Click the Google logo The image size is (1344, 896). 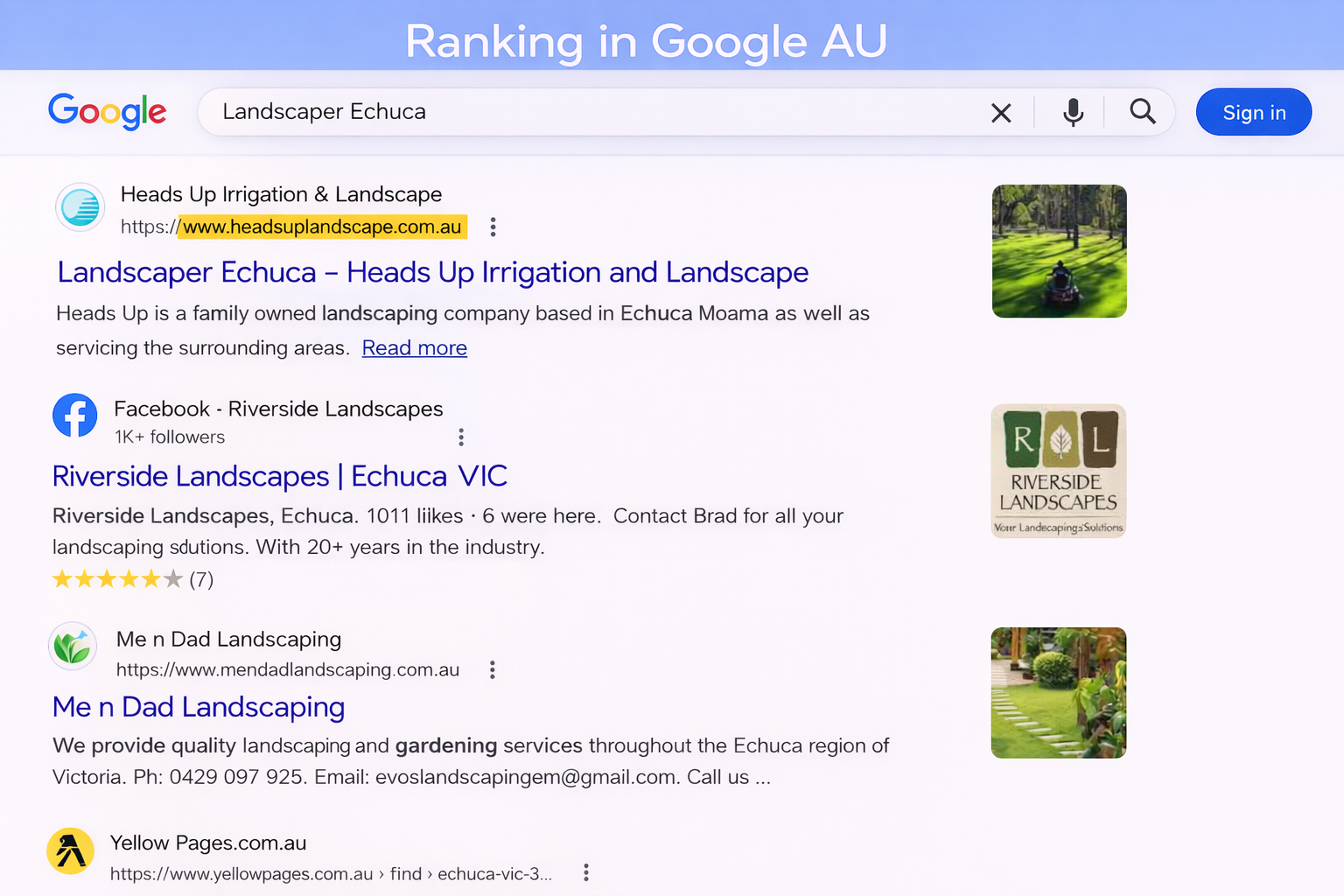coord(107,111)
